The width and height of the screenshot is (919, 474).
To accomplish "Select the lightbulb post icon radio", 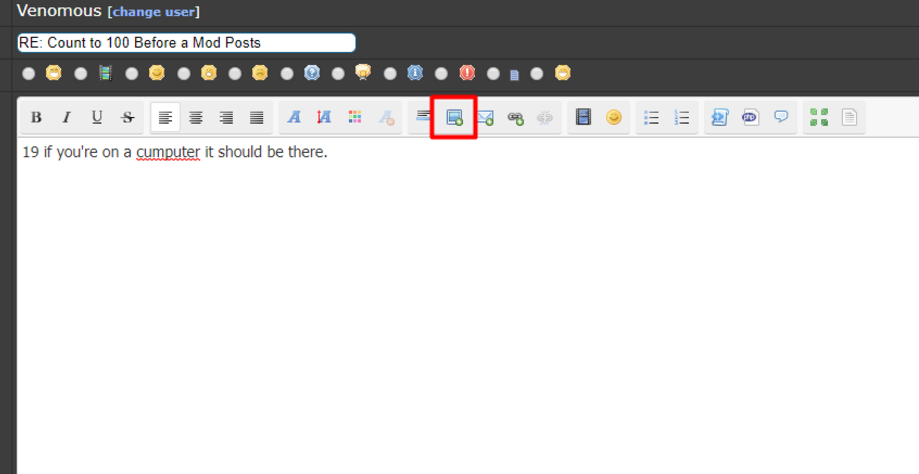I will tap(338, 73).
